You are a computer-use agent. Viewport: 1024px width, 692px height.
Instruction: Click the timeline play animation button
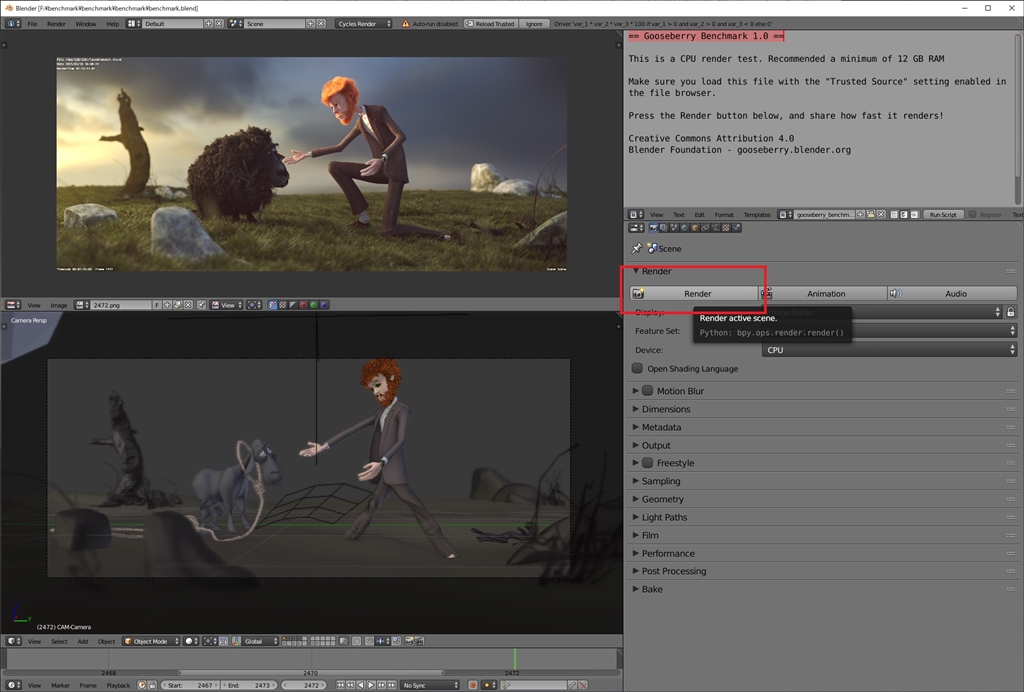(x=372, y=685)
